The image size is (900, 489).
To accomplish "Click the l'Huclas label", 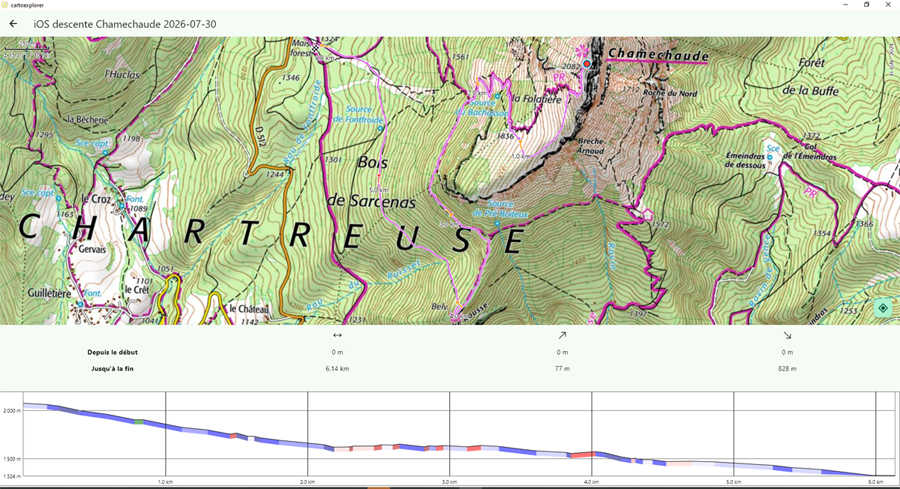I will point(122,74).
